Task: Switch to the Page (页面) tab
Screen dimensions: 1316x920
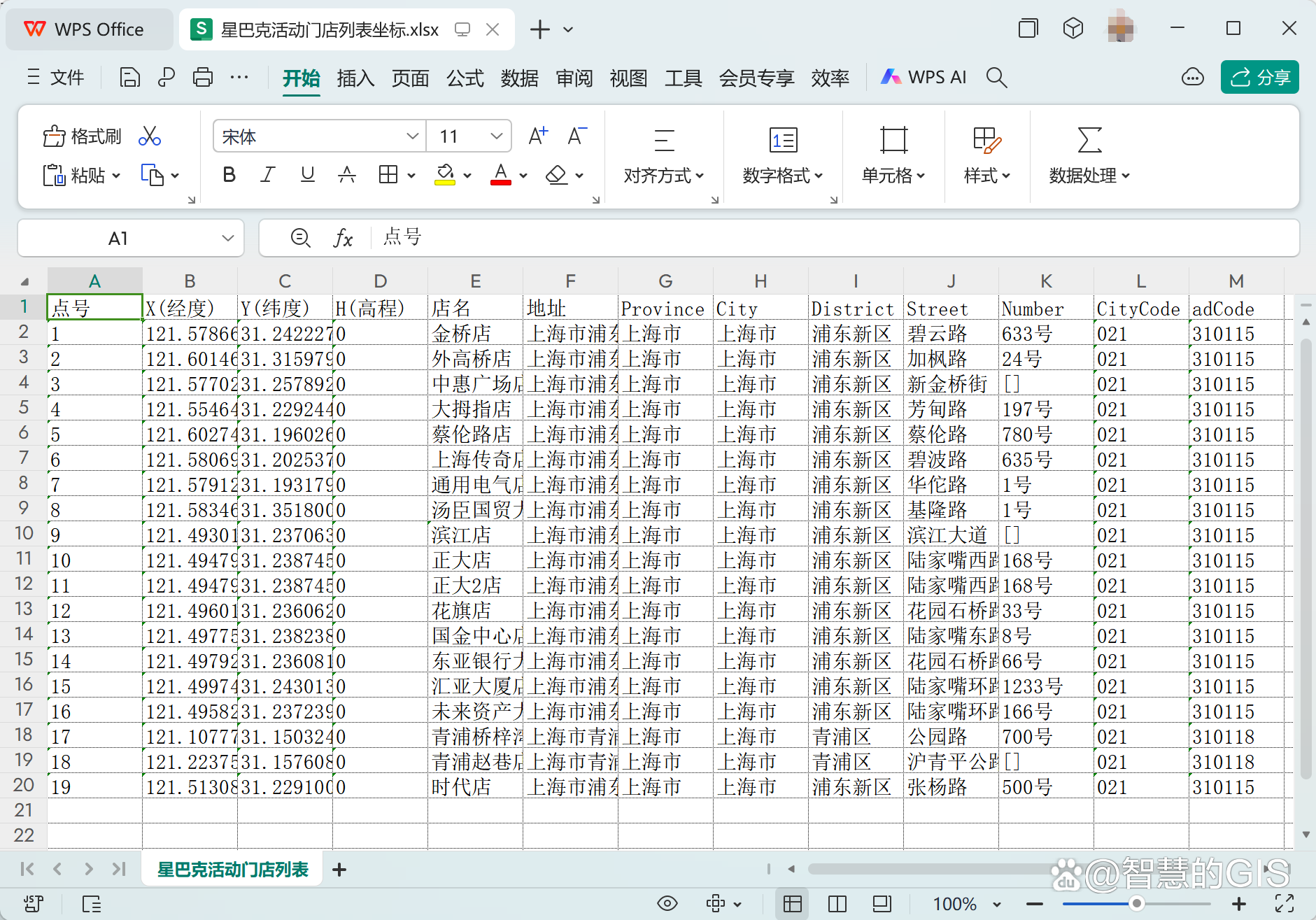Action: [410, 78]
